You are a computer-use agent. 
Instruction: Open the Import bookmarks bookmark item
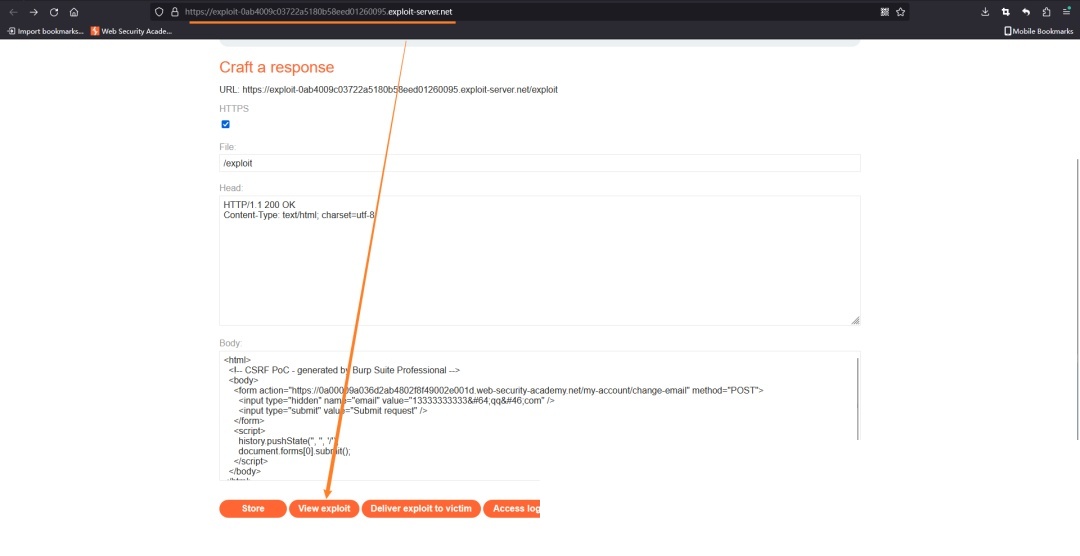pos(45,31)
